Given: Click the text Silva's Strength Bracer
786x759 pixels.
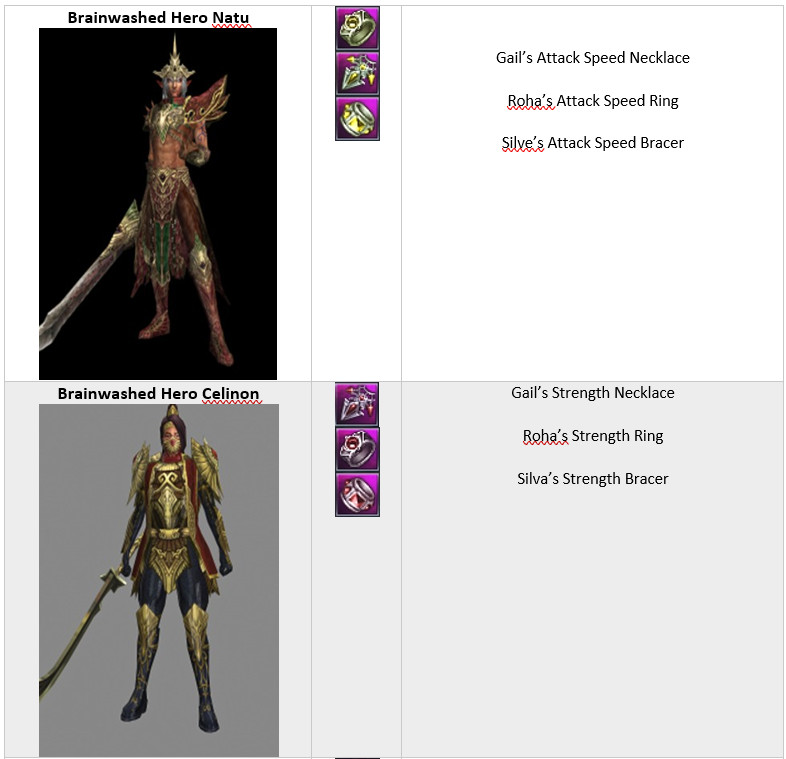Looking at the screenshot, I should click(x=593, y=479).
